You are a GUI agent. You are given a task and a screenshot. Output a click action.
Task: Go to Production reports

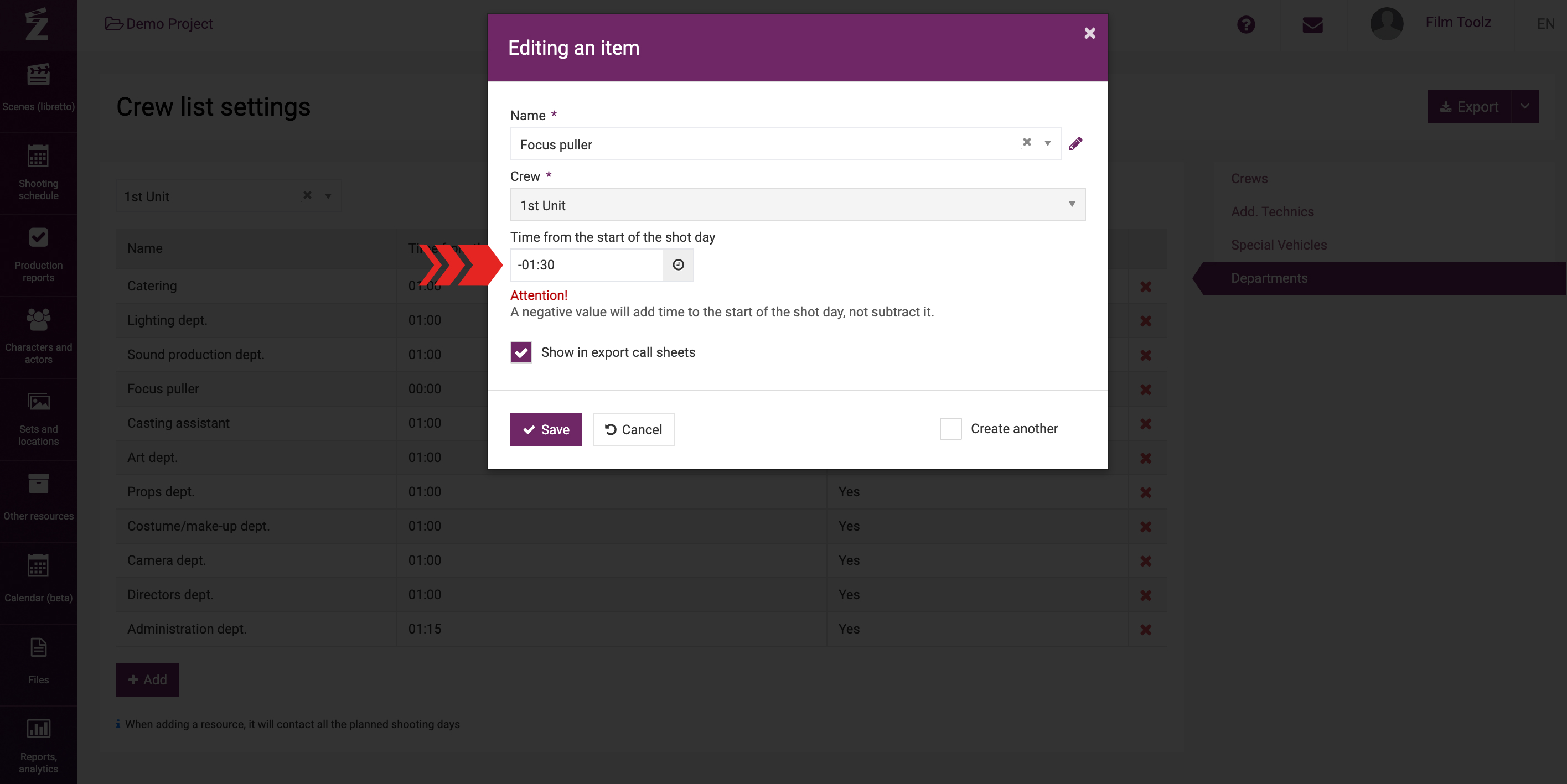[x=38, y=256]
